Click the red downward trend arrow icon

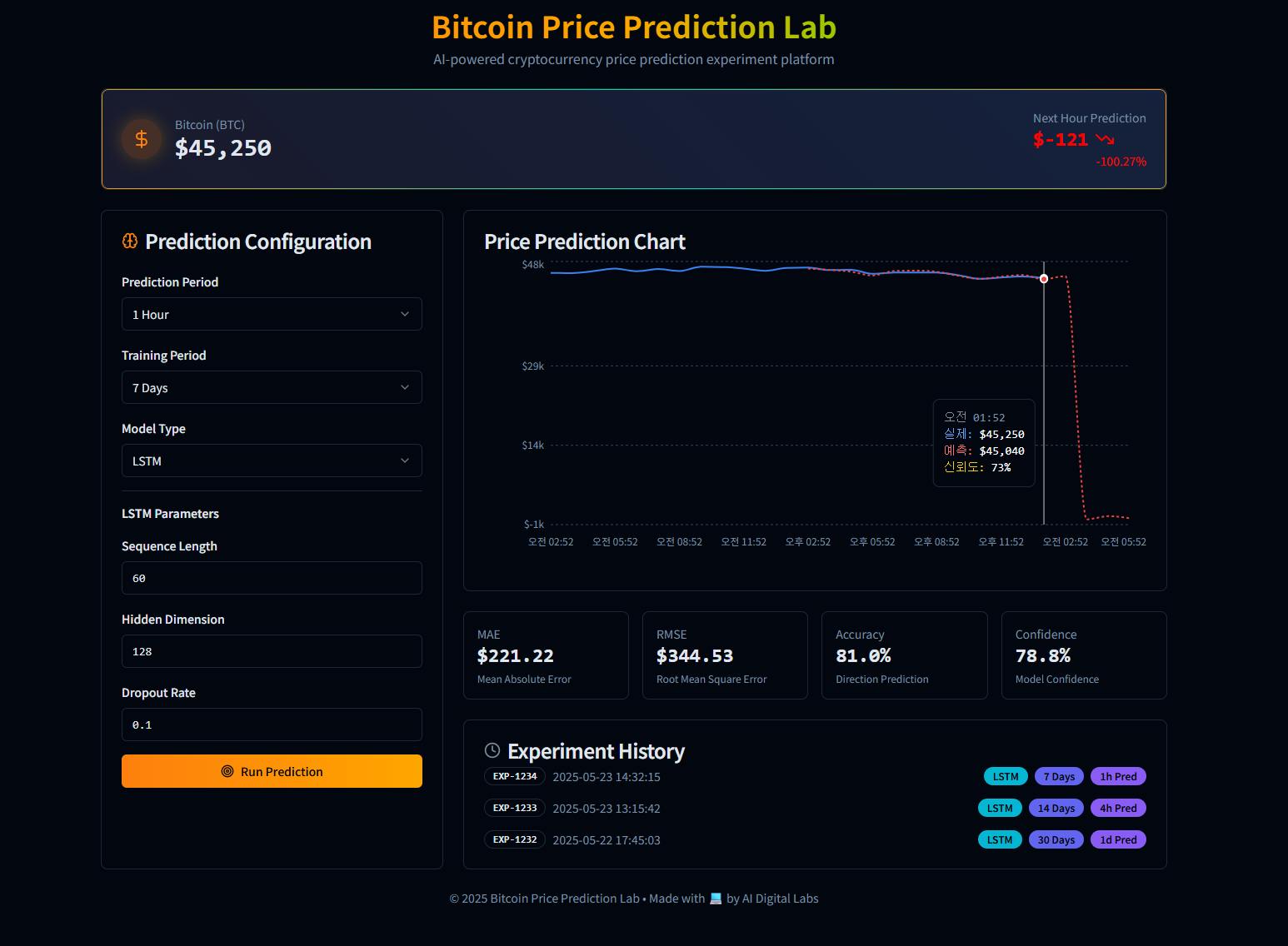(x=1105, y=139)
